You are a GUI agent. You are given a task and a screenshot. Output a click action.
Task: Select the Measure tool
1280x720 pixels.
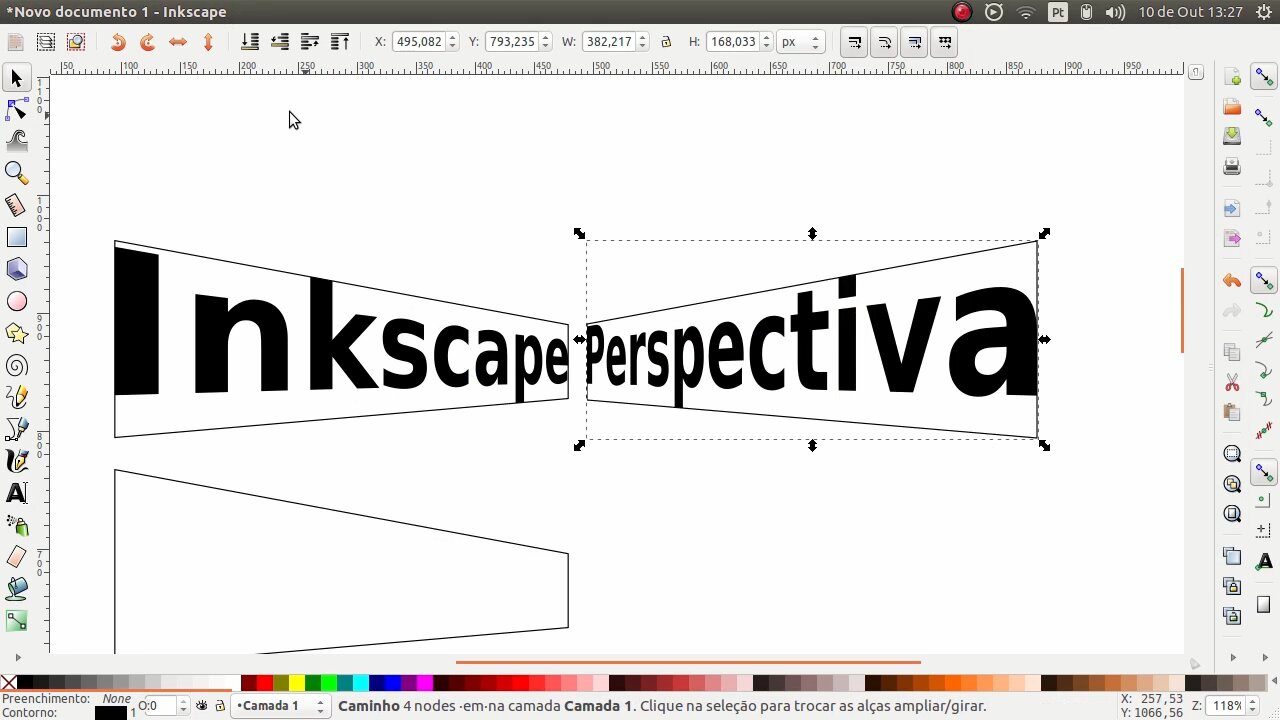tap(16, 205)
